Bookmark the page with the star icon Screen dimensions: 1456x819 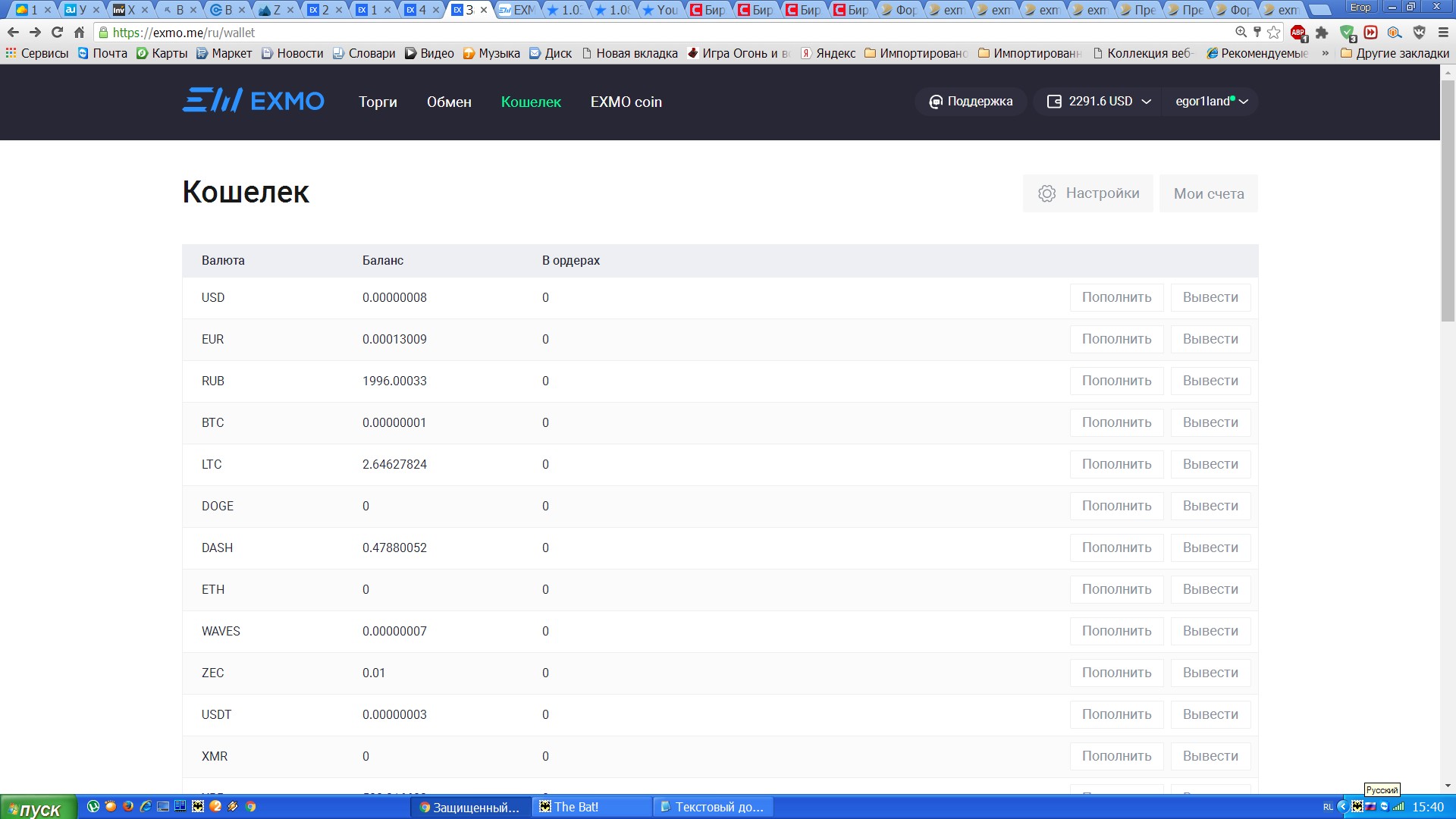(x=1274, y=33)
